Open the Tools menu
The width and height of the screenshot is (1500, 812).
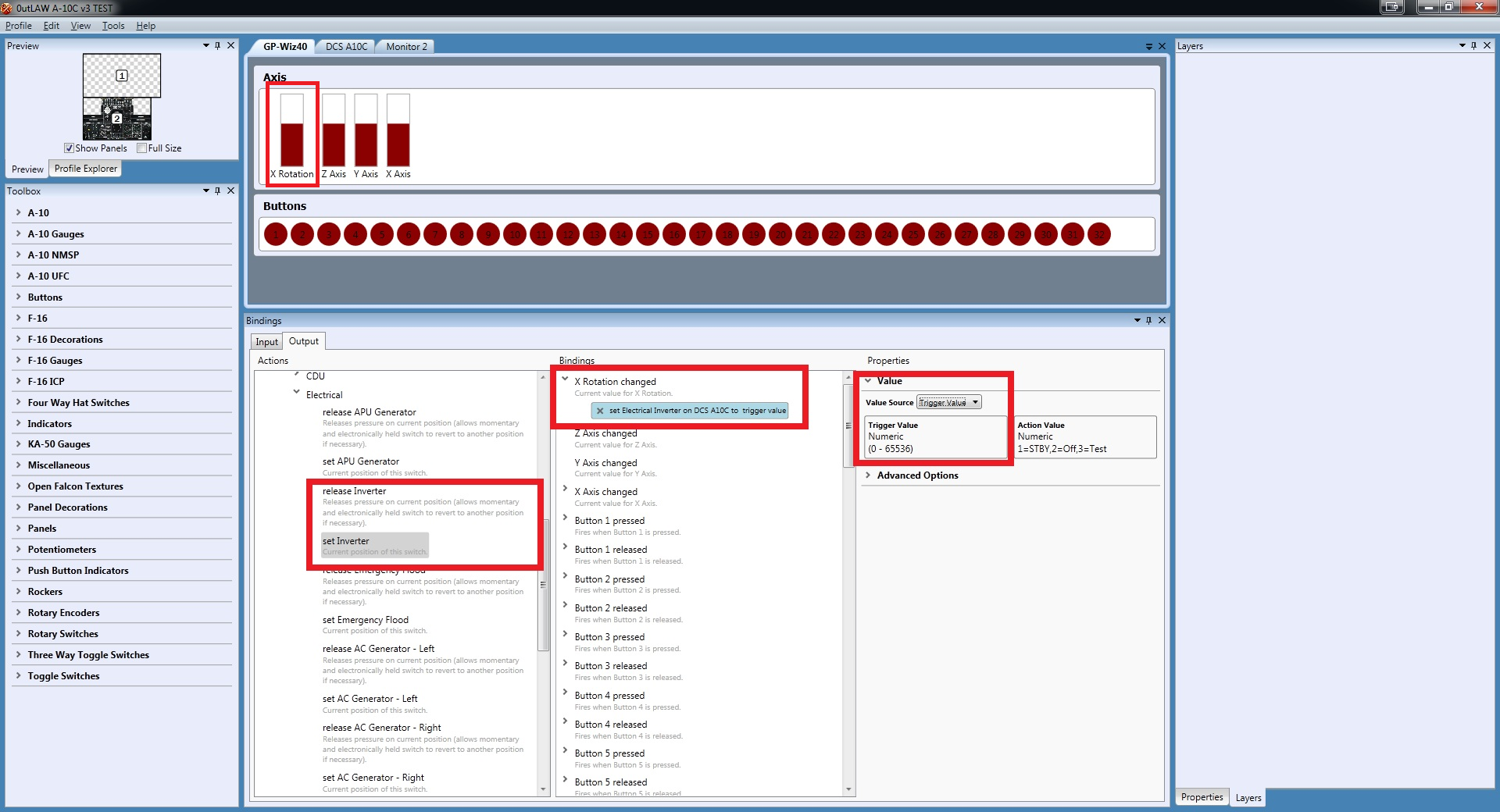[113, 26]
